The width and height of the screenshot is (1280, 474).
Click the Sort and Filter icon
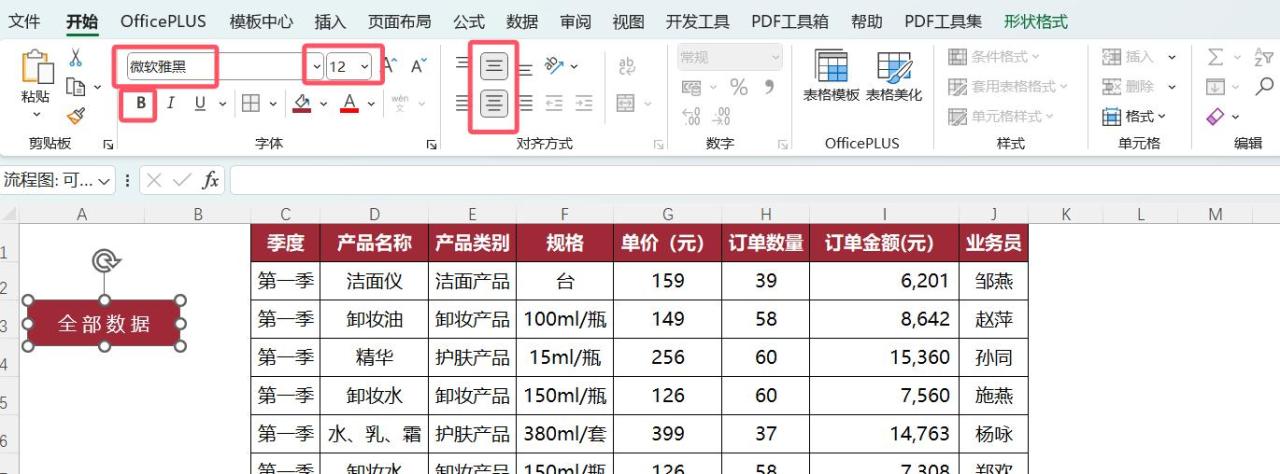(1264, 57)
